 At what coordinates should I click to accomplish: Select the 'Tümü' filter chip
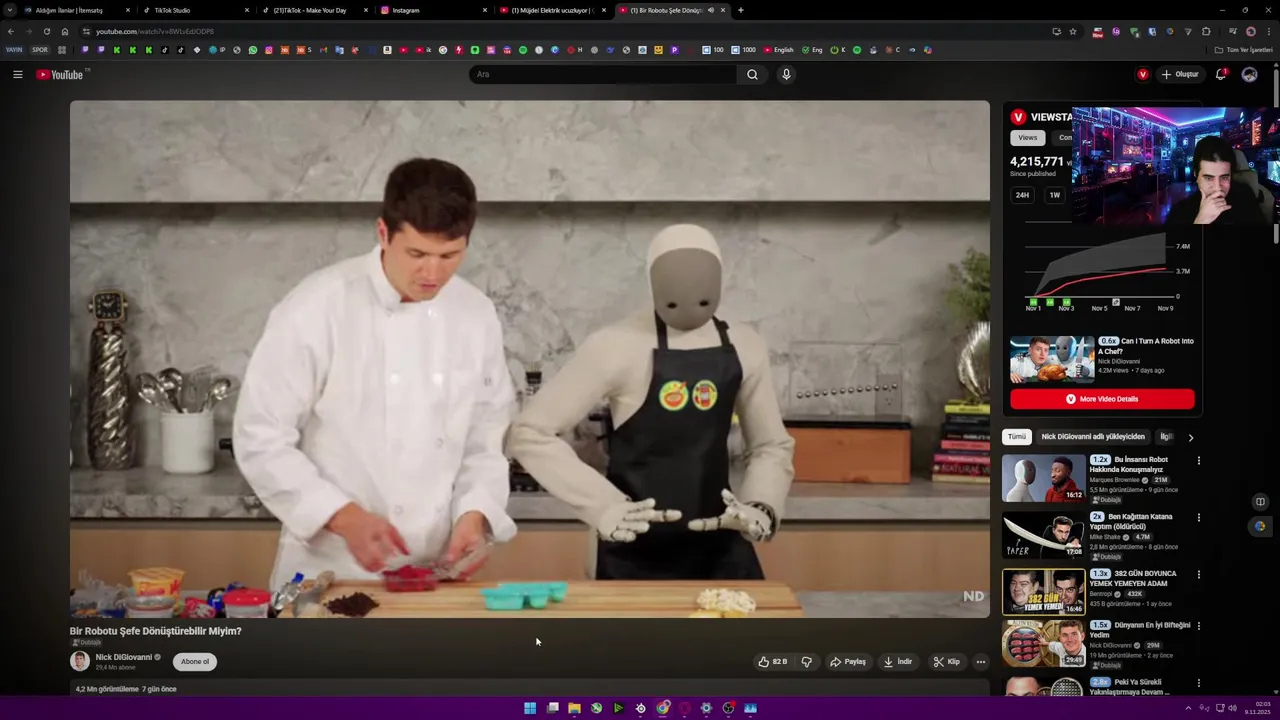point(1016,437)
